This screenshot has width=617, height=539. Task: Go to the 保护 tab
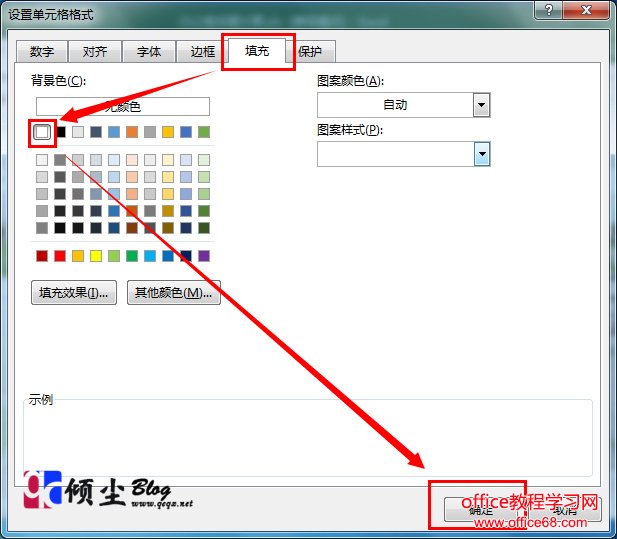pos(310,52)
